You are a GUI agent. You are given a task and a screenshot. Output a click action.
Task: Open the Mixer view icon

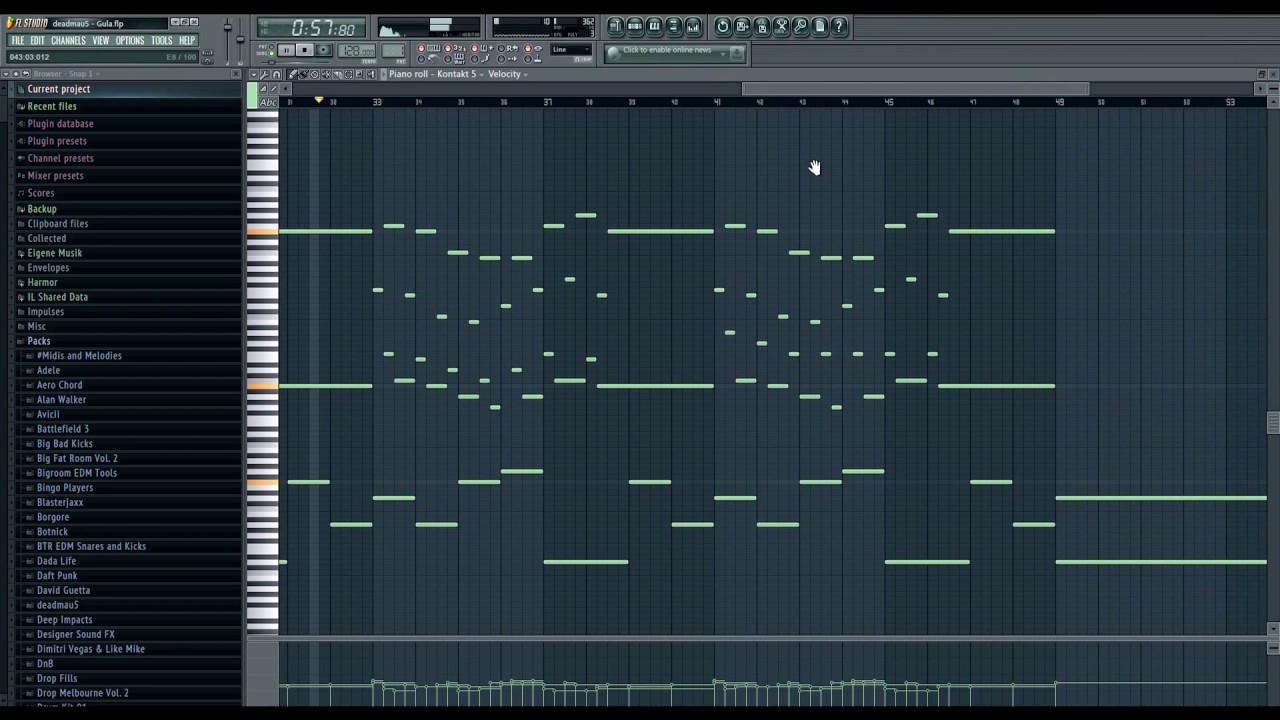[693, 26]
